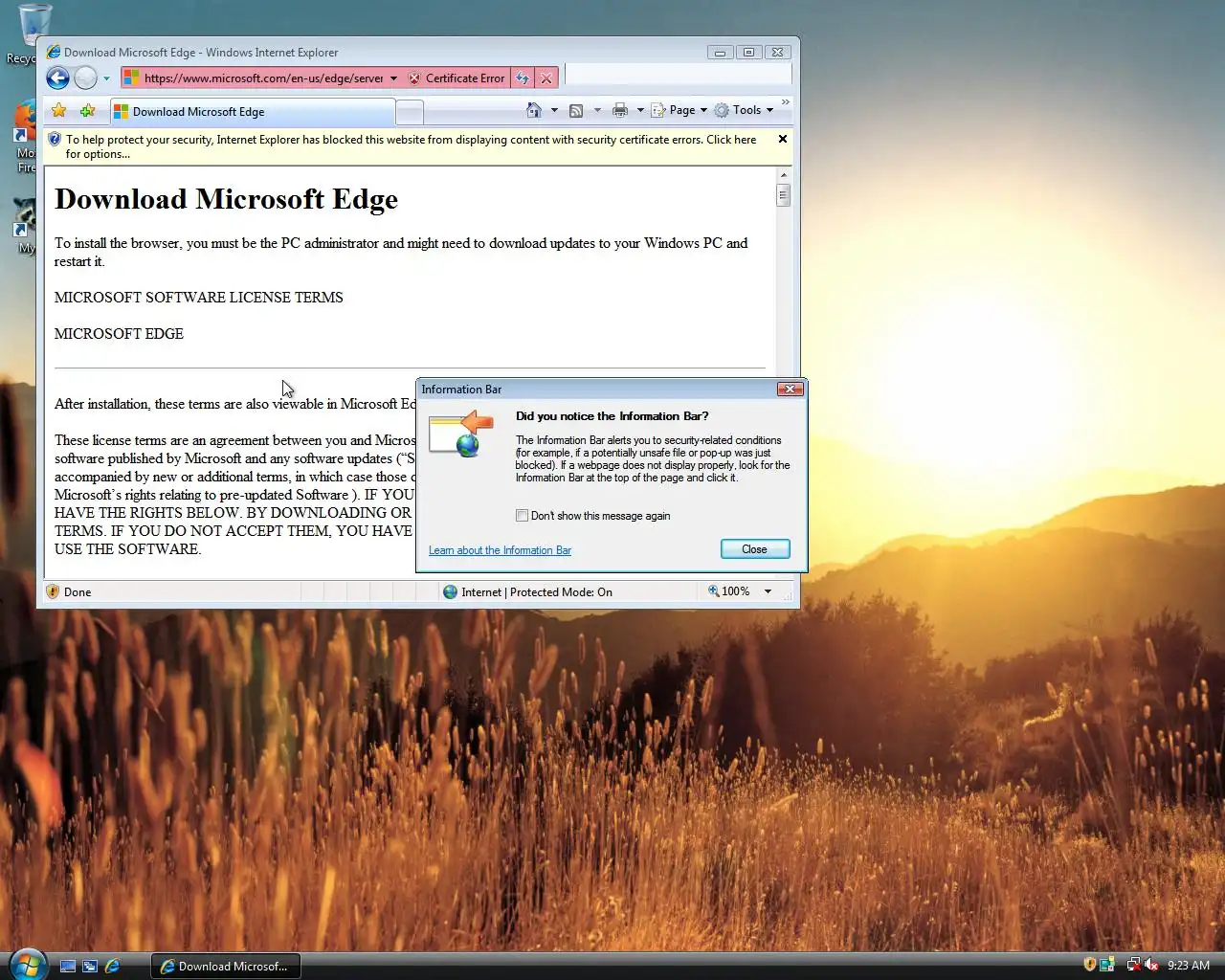Click Done text in status bar
This screenshot has height=980, width=1225.
pyautogui.click(x=78, y=592)
